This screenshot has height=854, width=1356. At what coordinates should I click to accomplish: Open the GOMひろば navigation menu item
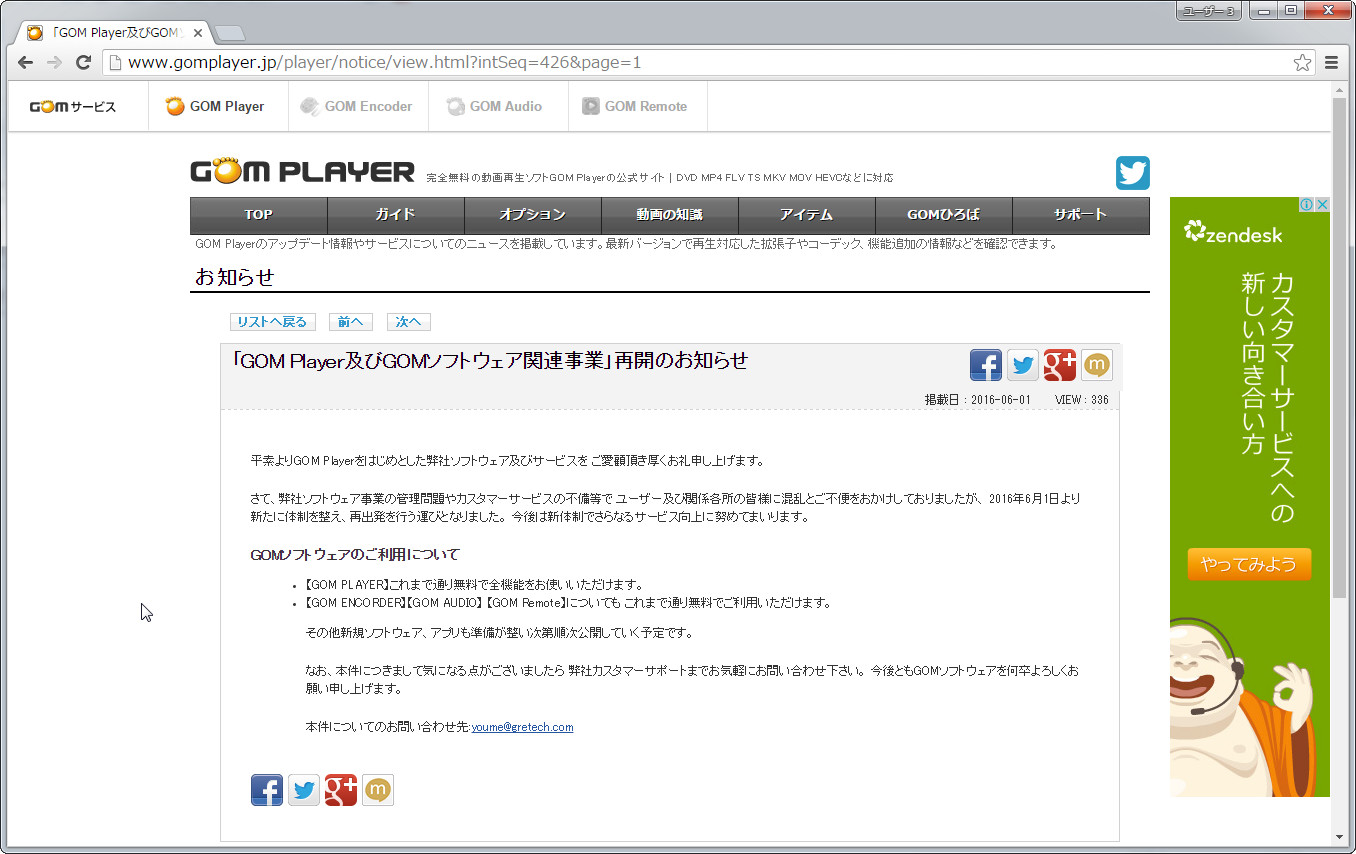(944, 214)
